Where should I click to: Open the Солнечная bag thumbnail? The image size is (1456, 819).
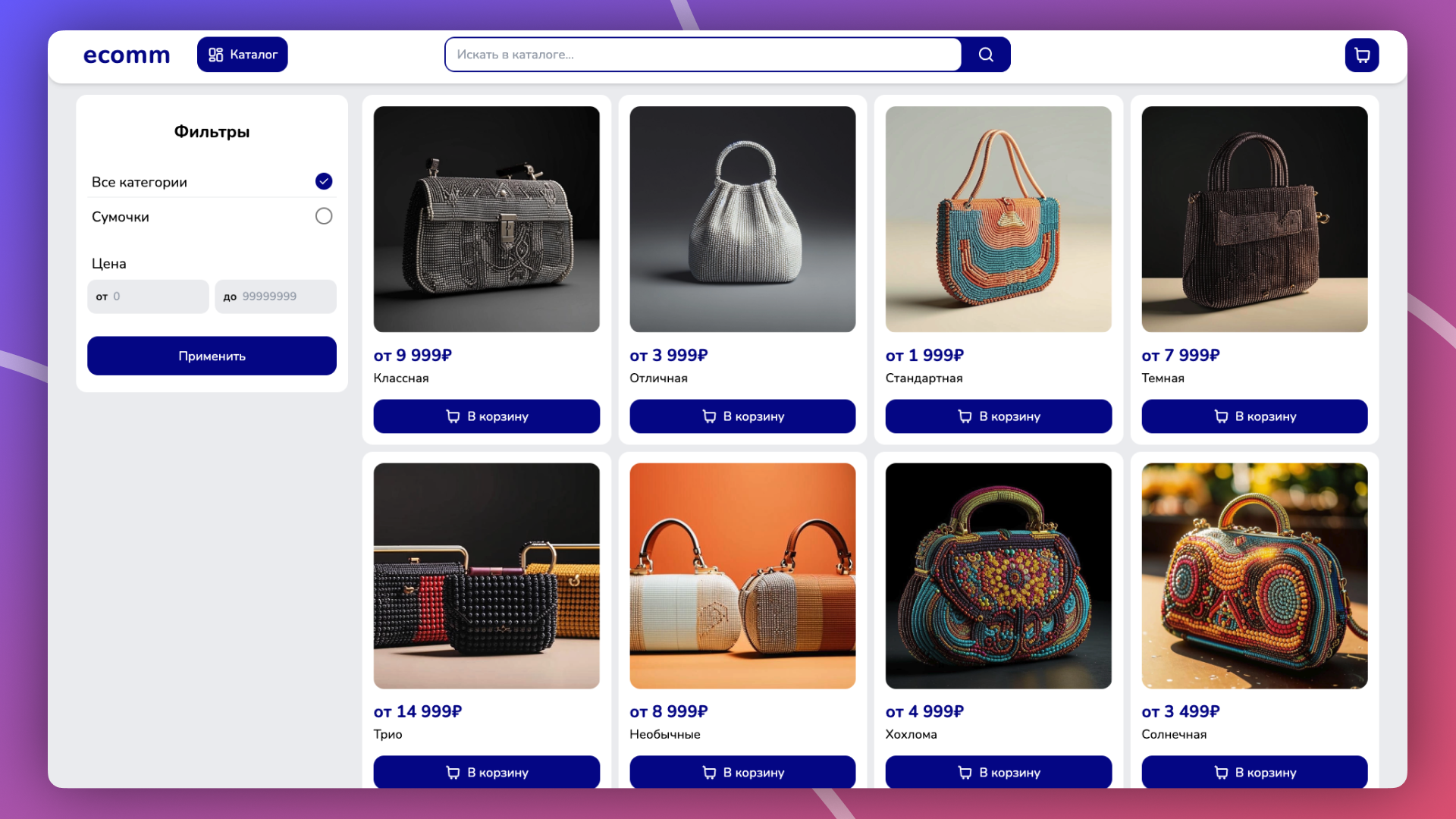click(x=1254, y=576)
